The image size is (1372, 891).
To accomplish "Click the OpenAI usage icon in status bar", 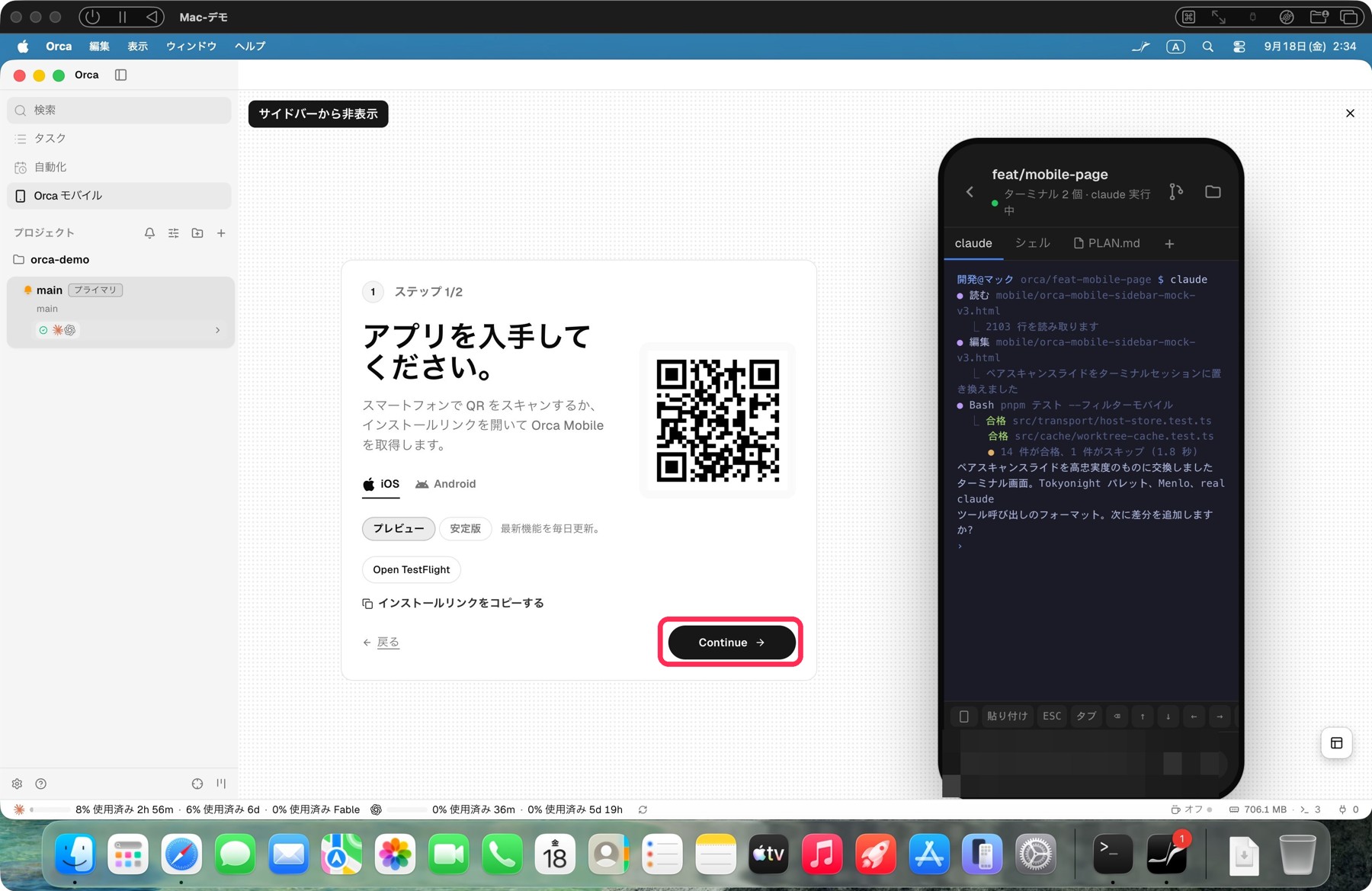I will coord(376,809).
